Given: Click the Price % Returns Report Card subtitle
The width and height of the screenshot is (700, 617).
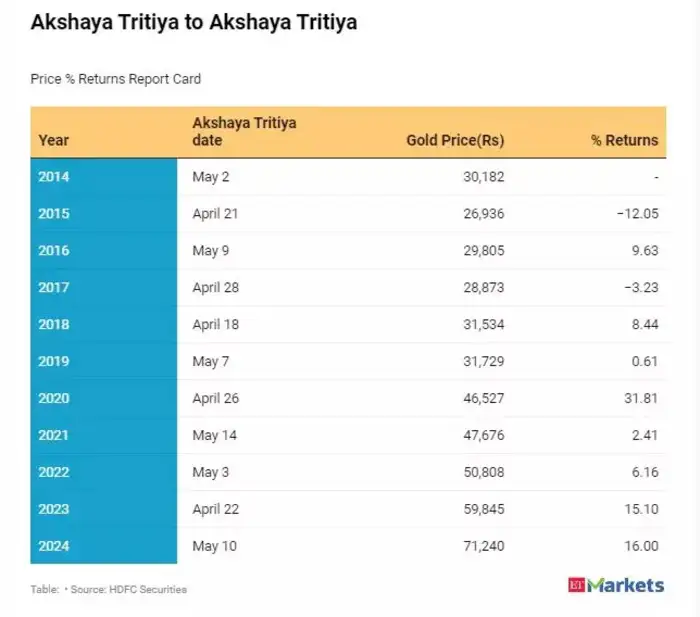Looking at the screenshot, I should tap(116, 78).
